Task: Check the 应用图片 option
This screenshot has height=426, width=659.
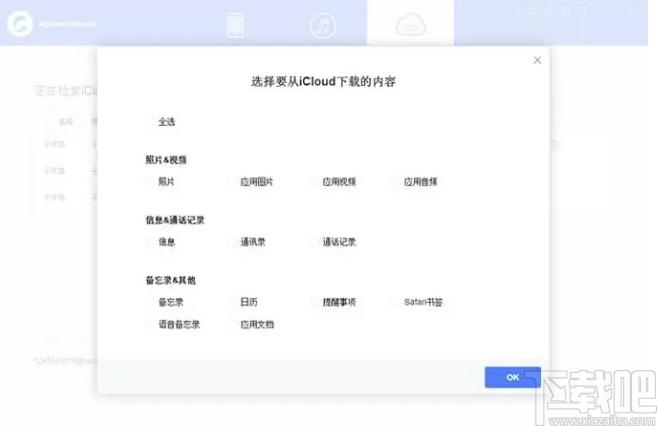Action: pyautogui.click(x=232, y=182)
